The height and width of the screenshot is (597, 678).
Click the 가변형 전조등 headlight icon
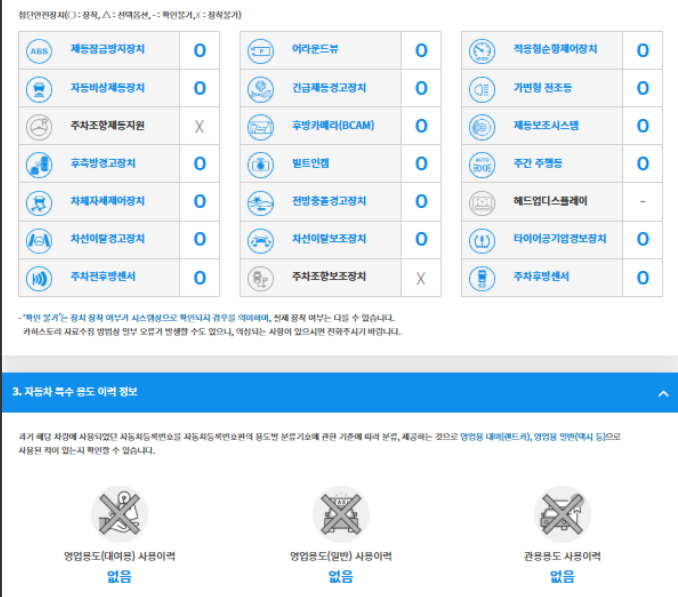pyautogui.click(x=482, y=89)
